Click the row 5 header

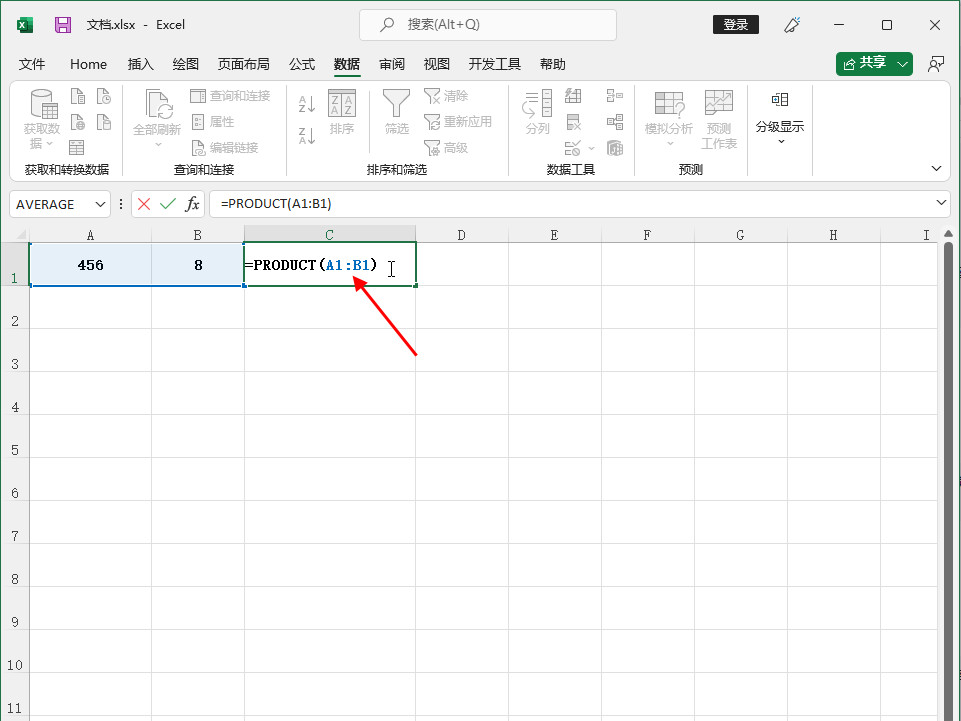click(x=15, y=436)
